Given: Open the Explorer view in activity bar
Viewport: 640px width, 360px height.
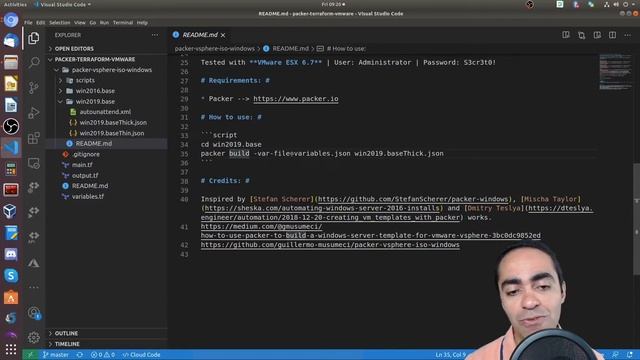Looking at the screenshot, I should (x=34, y=38).
